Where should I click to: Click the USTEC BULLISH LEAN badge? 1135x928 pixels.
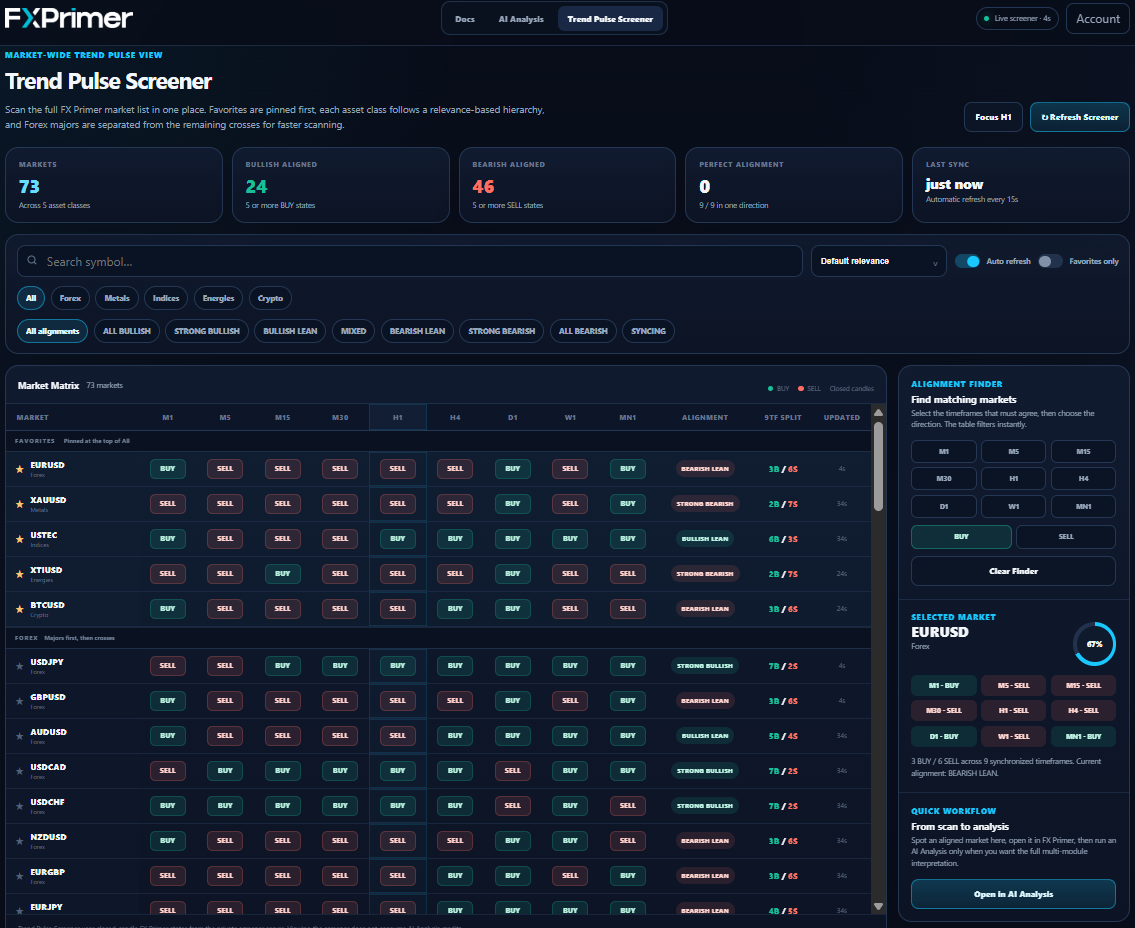(x=704, y=539)
